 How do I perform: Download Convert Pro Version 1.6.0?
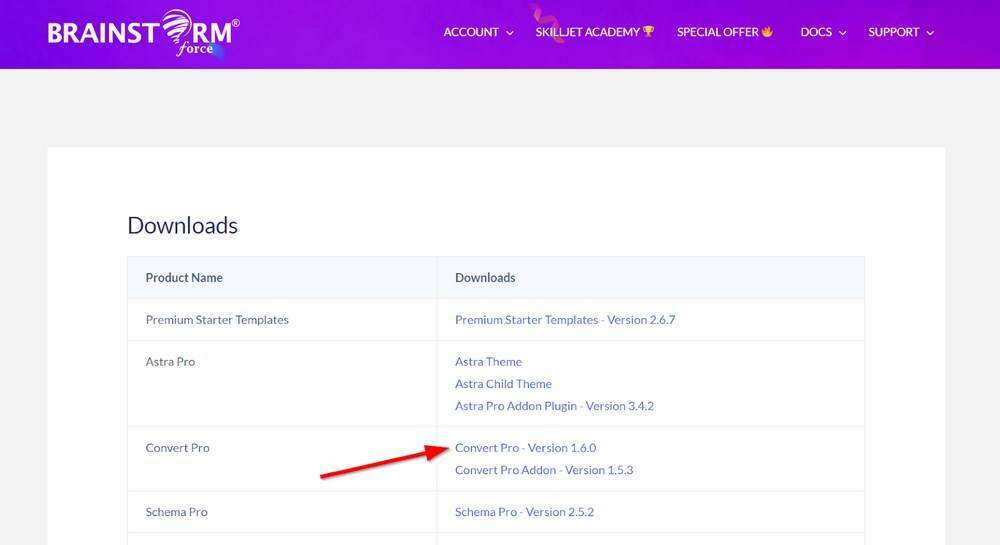pyautogui.click(x=525, y=448)
